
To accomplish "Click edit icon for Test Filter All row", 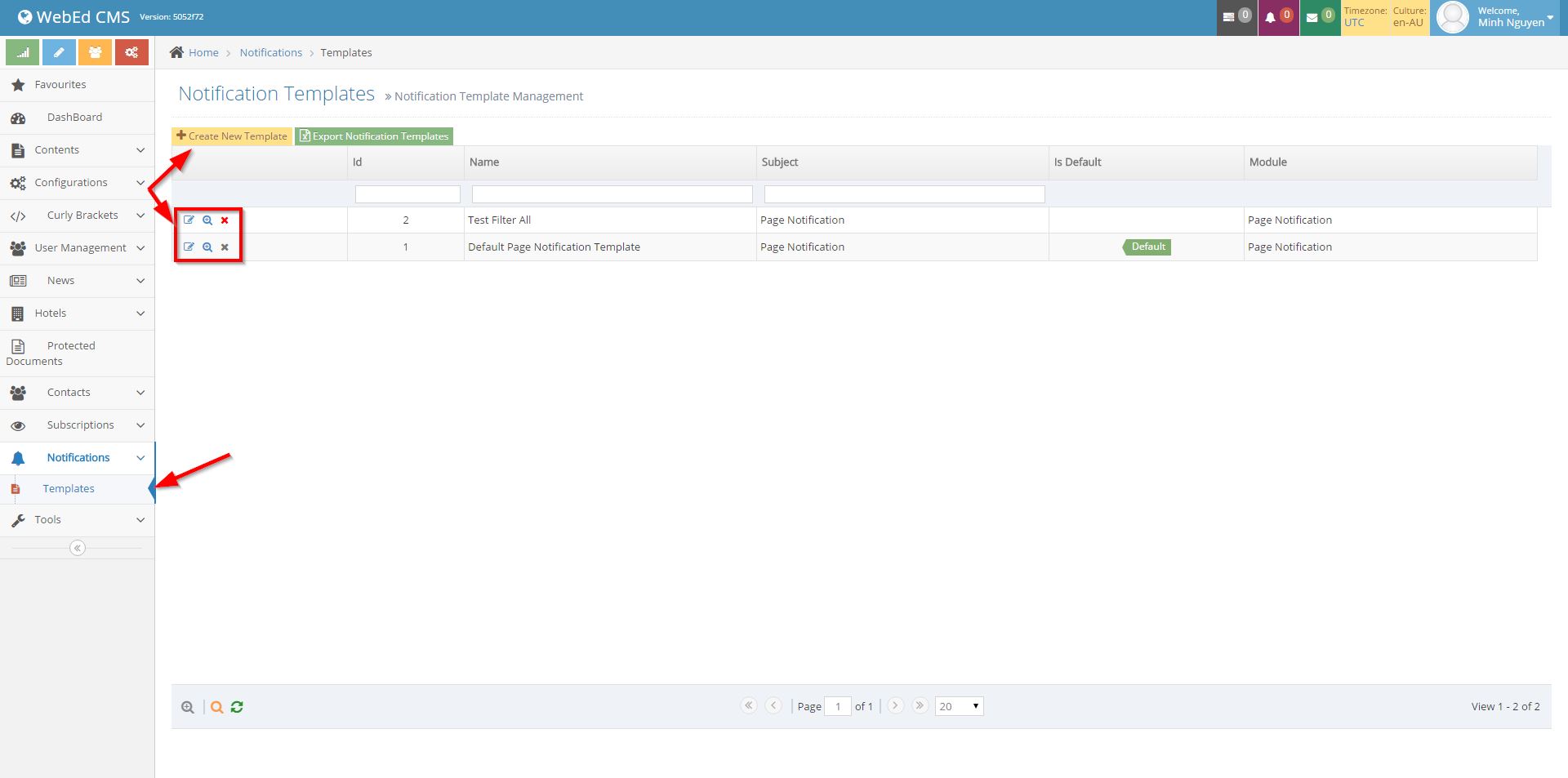I will pyautogui.click(x=189, y=220).
